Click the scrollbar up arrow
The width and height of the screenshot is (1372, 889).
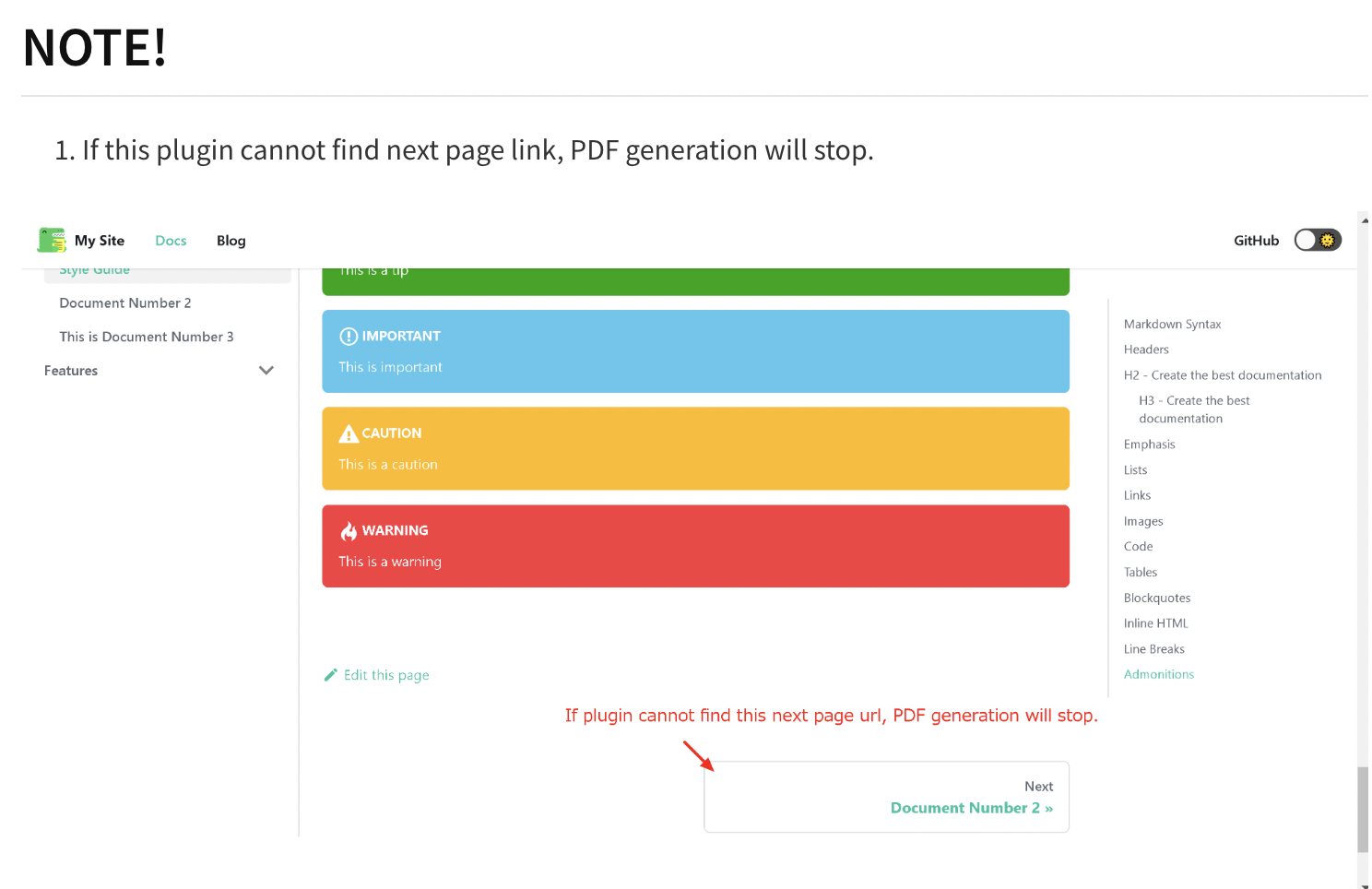(1364, 220)
